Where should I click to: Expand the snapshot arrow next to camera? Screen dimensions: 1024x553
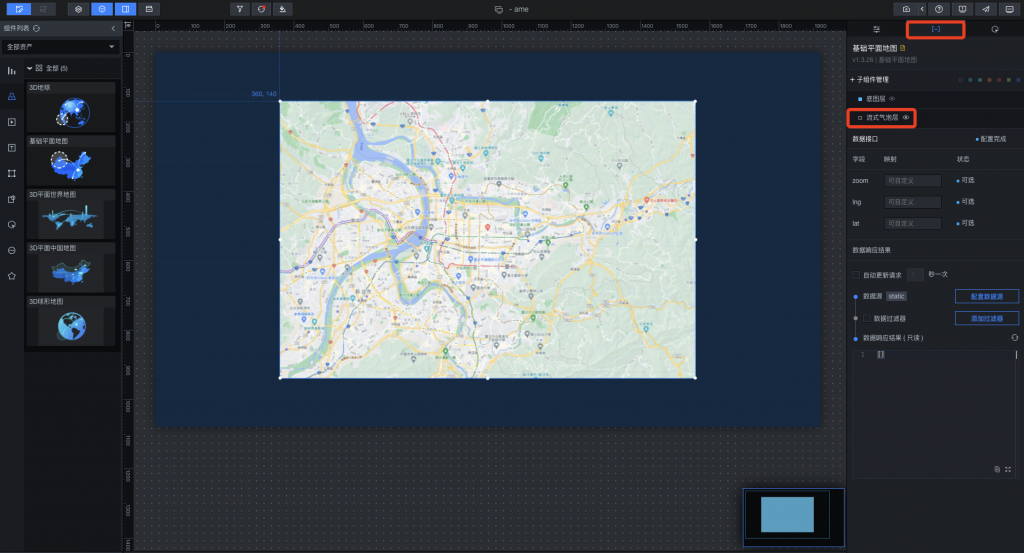(922, 9)
